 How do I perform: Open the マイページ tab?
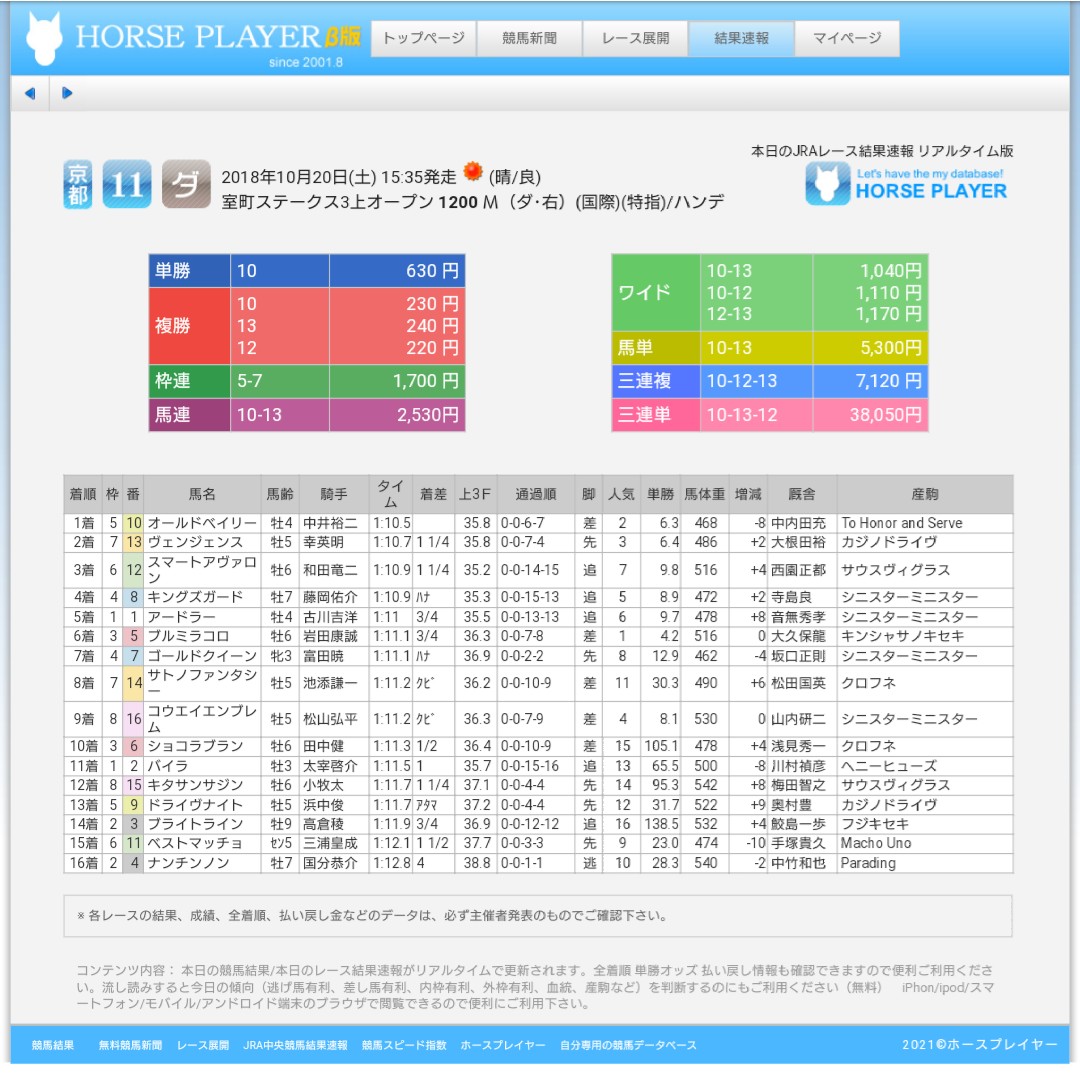click(x=847, y=39)
